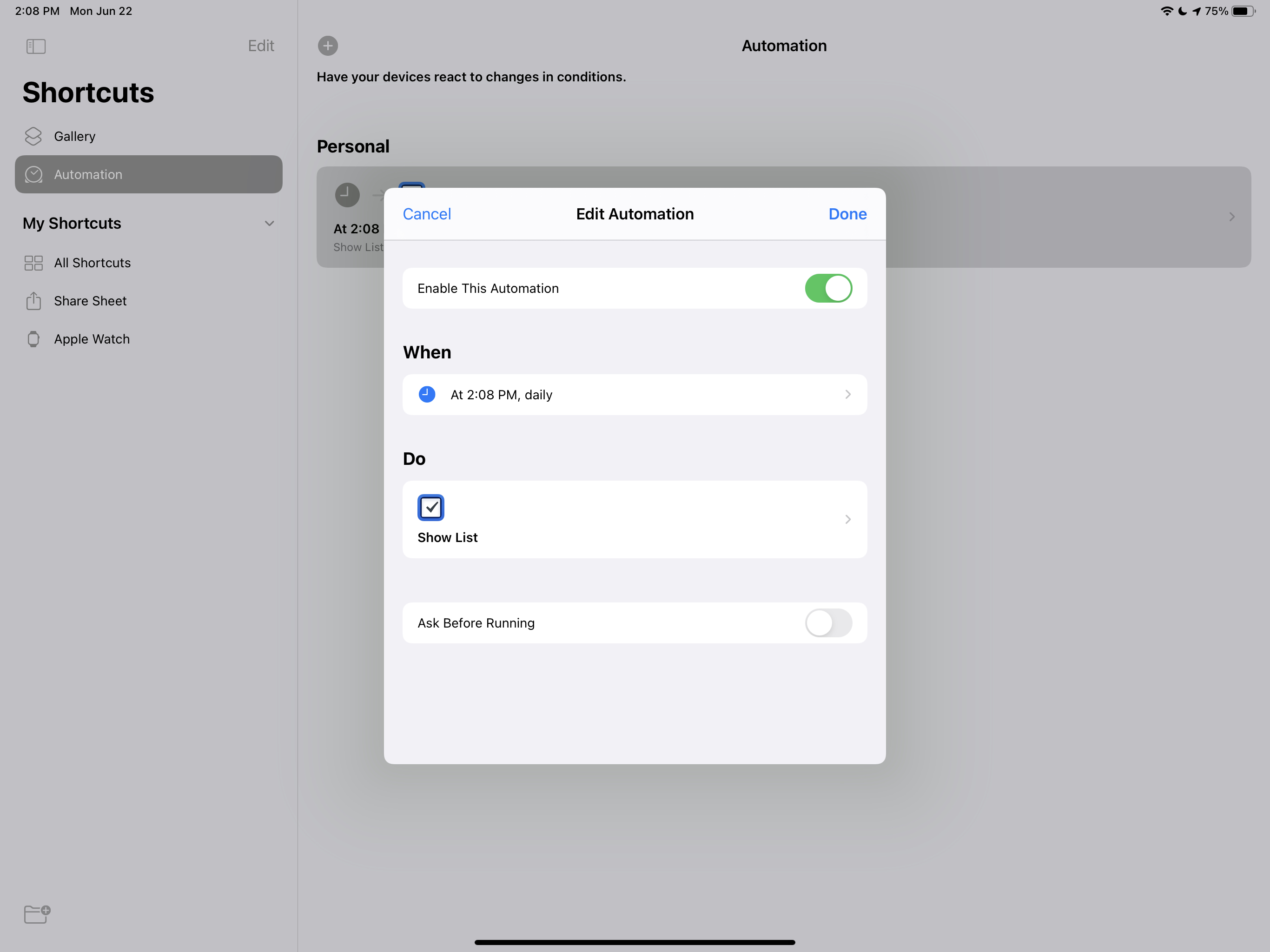Click the All Shortcuts grid icon
The height and width of the screenshot is (952, 1270).
click(33, 262)
